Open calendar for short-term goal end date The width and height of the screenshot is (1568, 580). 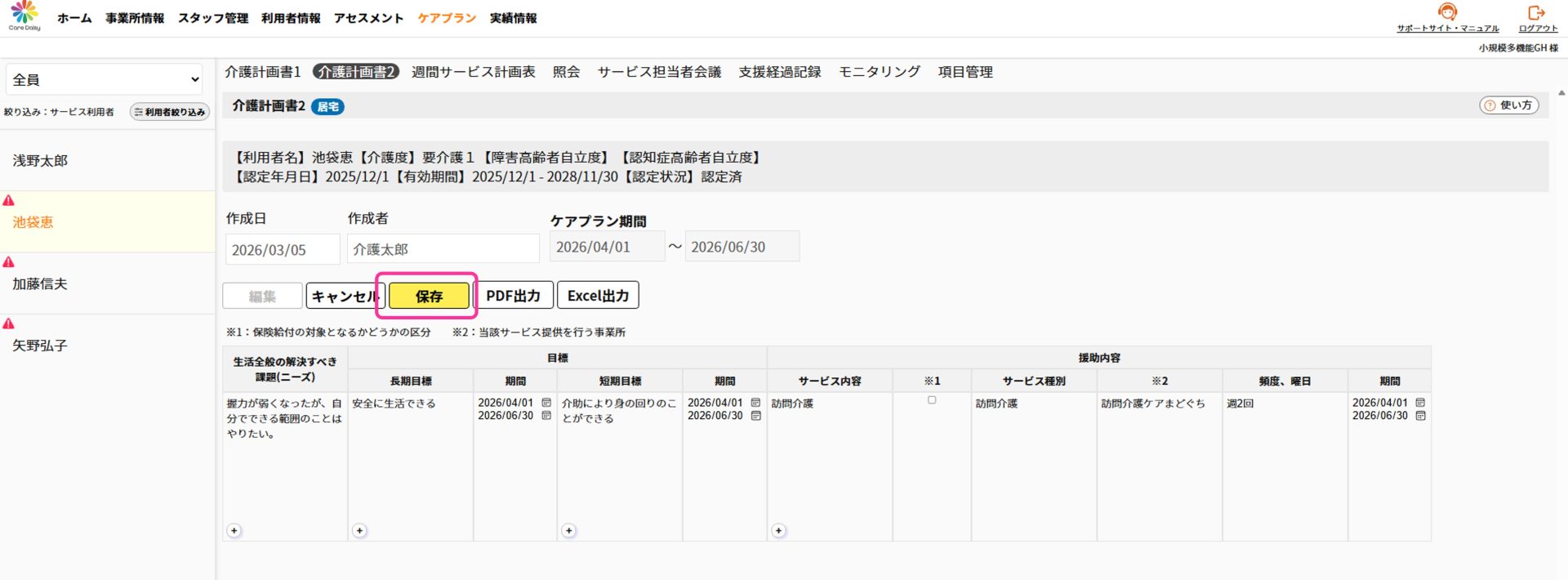pos(755,416)
